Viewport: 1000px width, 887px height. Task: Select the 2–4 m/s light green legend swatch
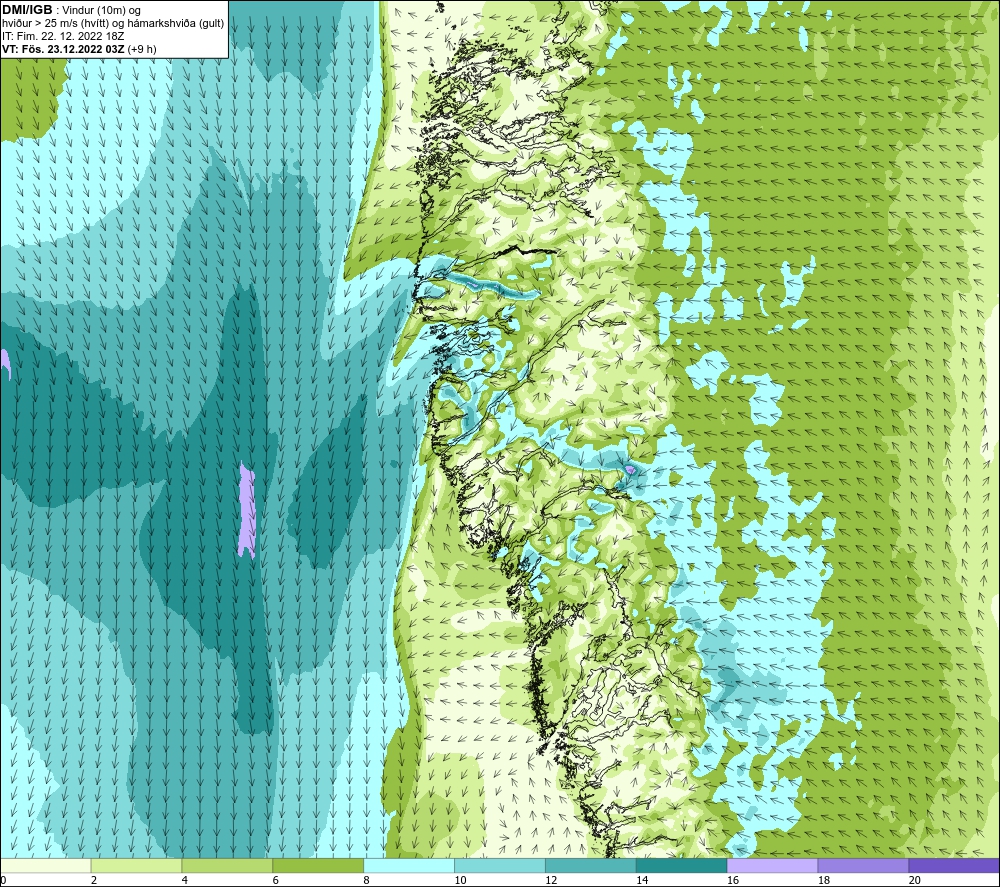[x=136, y=865]
